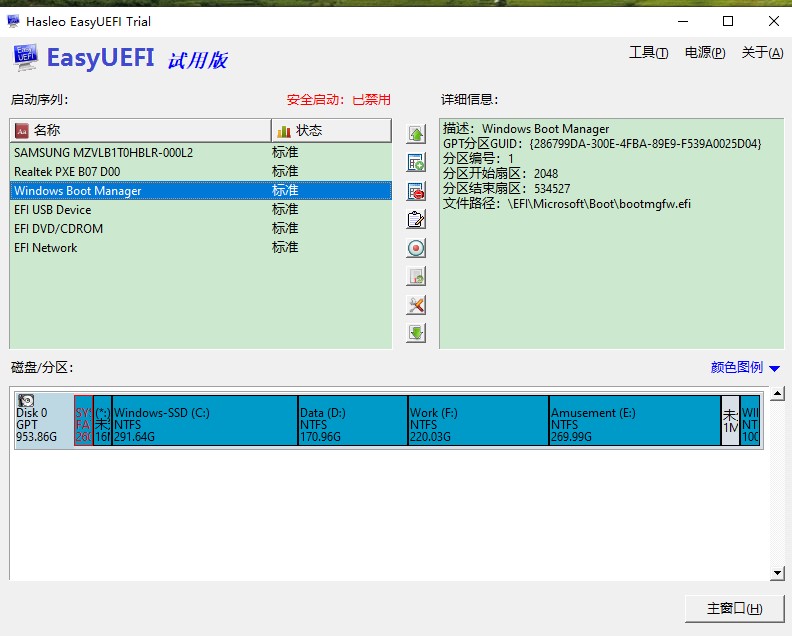
Task: Select EFI Network boot entry
Action: [x=201, y=248]
